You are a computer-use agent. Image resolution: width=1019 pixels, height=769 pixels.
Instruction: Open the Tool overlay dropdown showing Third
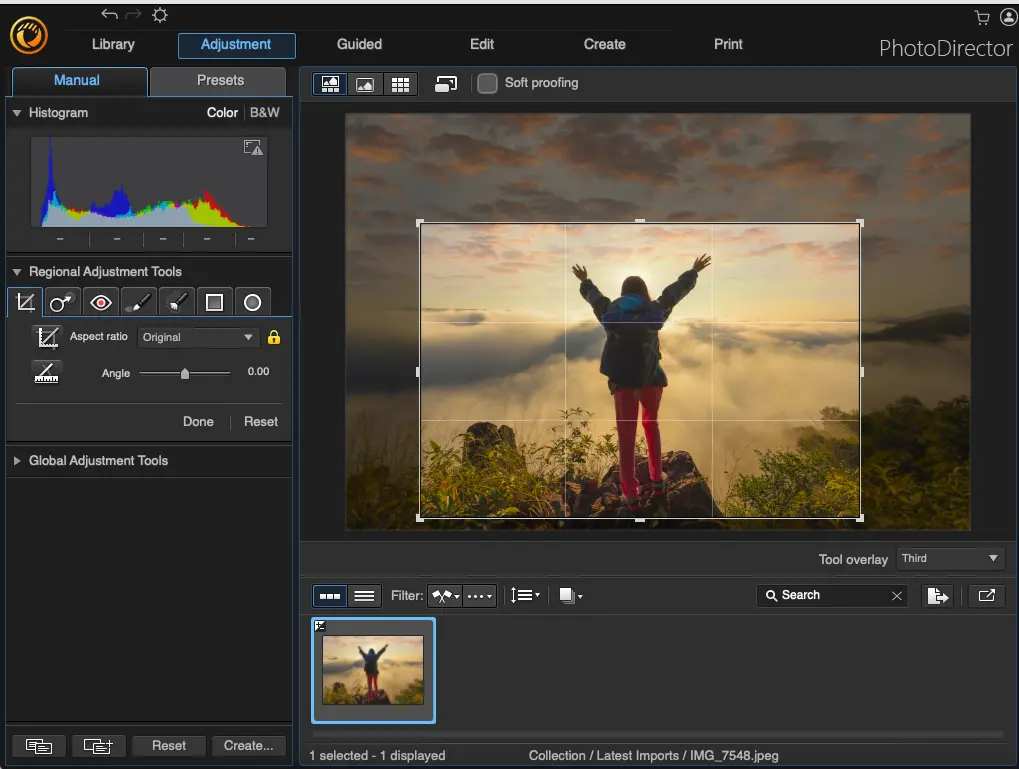tap(949, 559)
